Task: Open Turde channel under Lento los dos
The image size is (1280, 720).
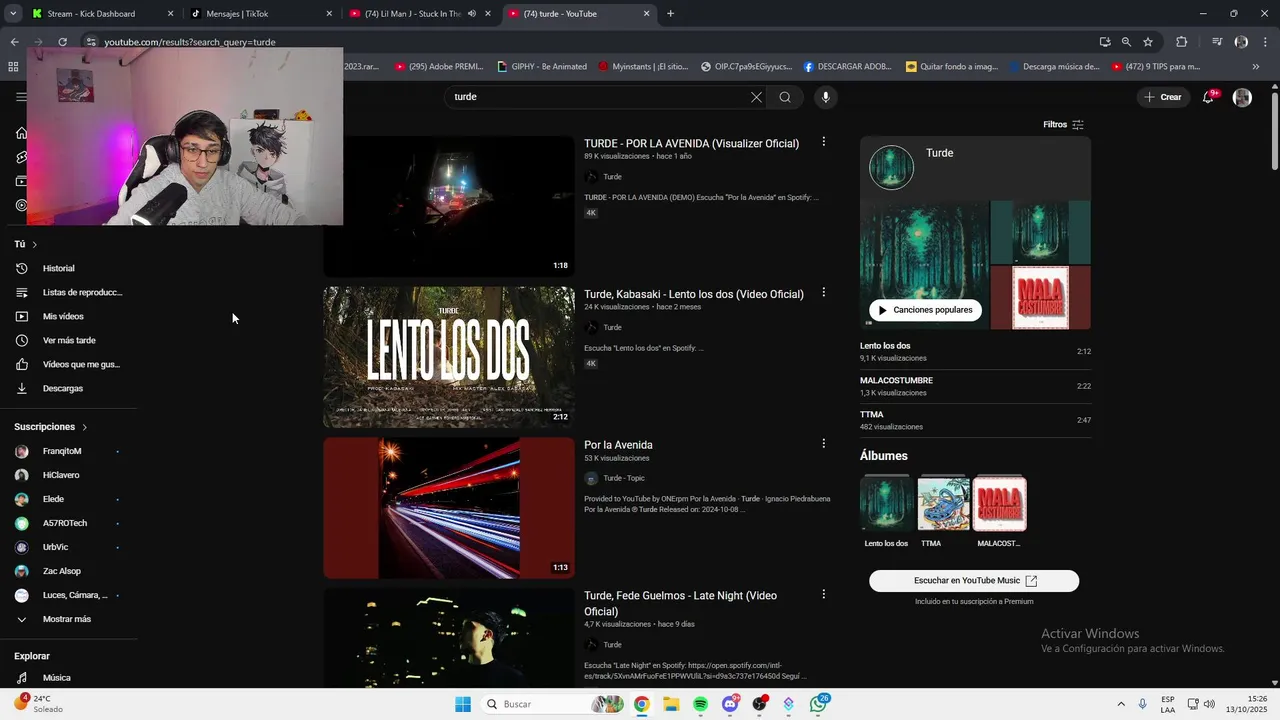Action: [x=612, y=328]
